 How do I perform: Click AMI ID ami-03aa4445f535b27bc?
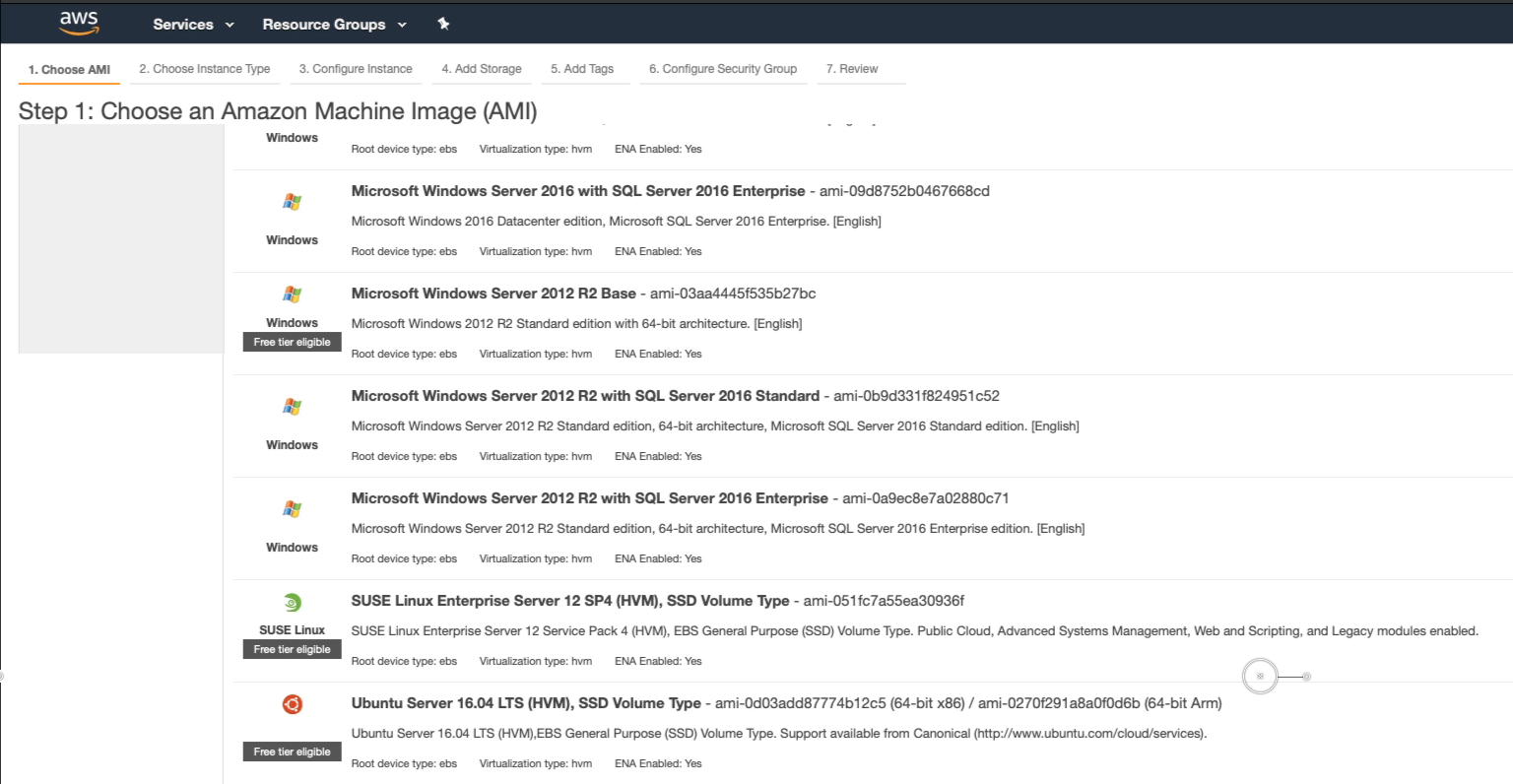click(733, 294)
